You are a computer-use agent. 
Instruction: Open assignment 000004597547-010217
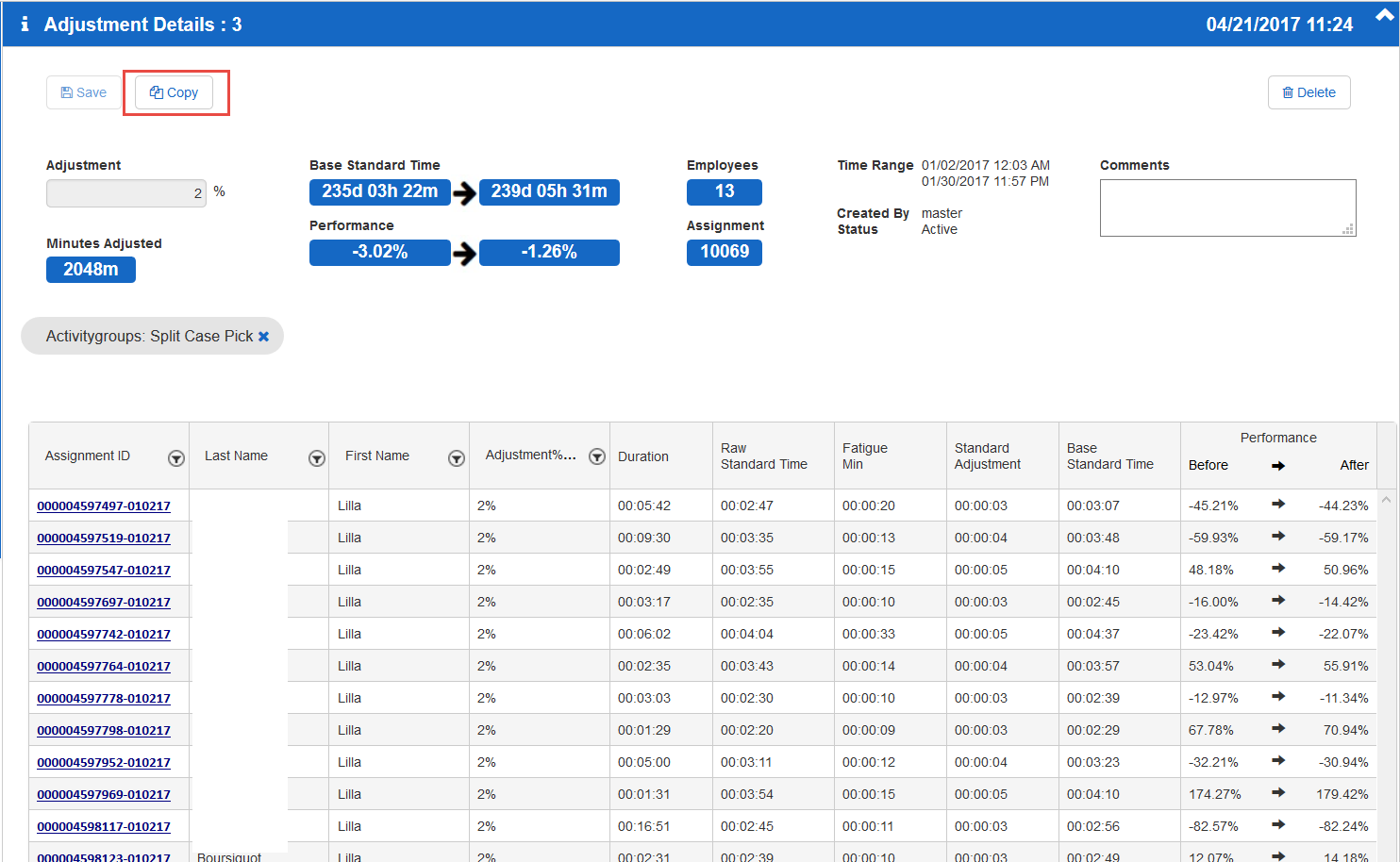pos(104,571)
